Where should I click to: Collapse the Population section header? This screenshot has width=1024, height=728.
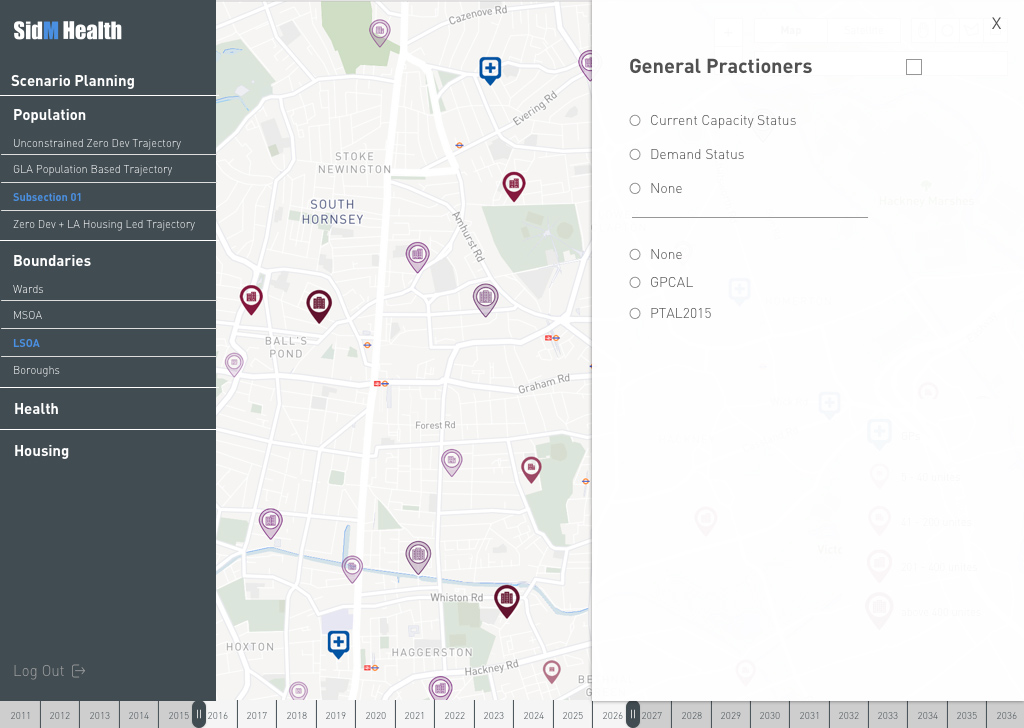point(49,115)
